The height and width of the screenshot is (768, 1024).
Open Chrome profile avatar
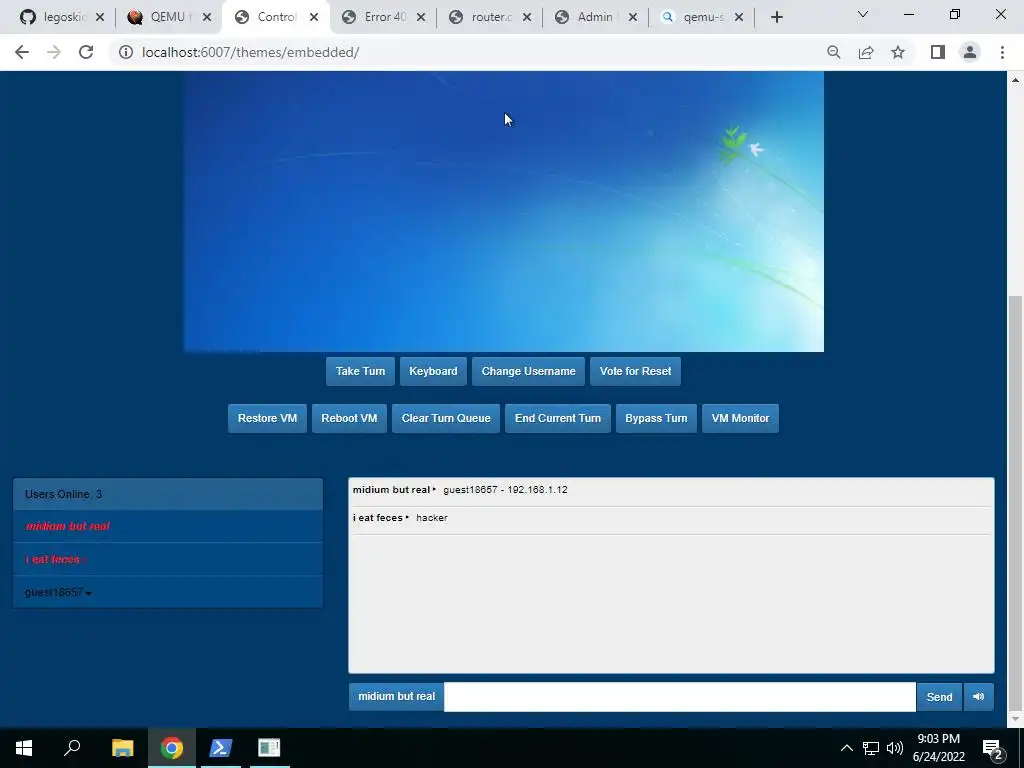pos(970,52)
